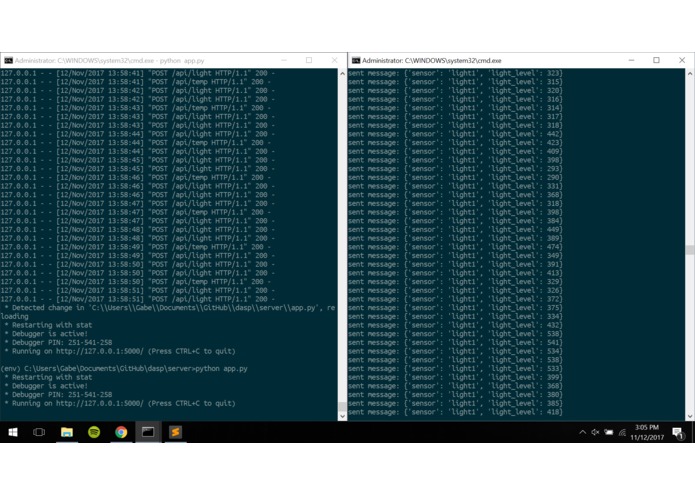The image size is (695, 494).
Task: Minimize the right cmd.exe window
Action: 631,60
